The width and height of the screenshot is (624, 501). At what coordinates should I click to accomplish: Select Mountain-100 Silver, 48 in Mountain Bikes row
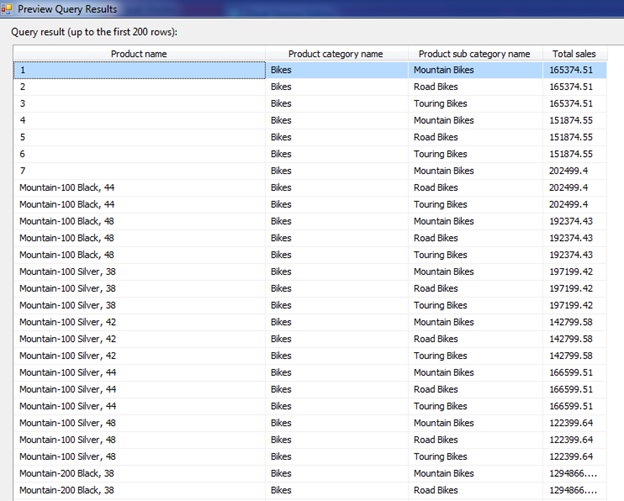(x=139, y=423)
